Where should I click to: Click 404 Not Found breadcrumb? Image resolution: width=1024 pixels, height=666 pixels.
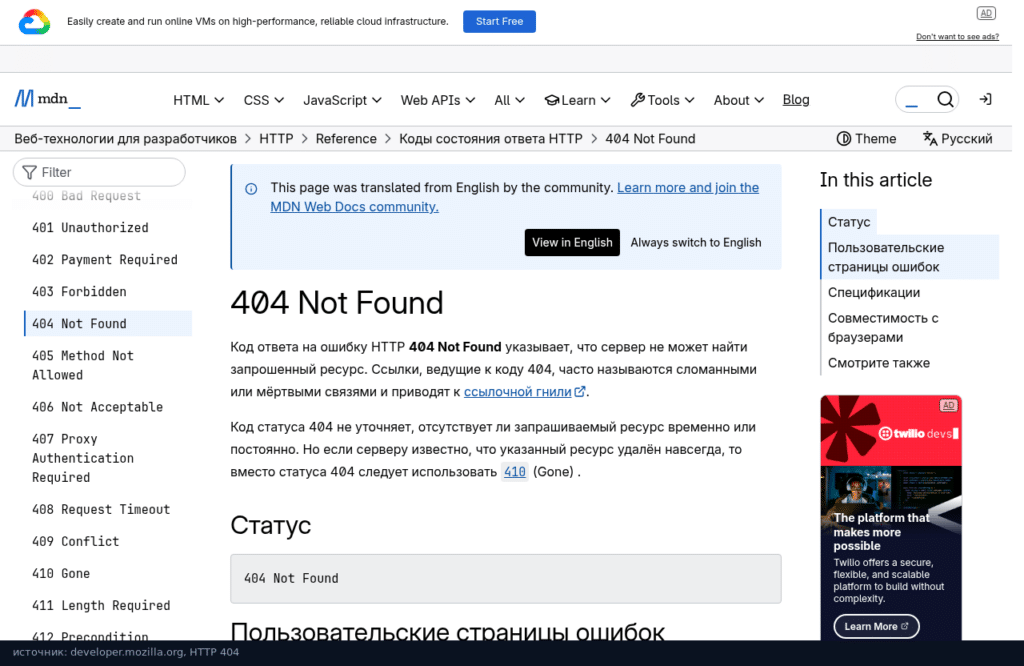click(650, 138)
